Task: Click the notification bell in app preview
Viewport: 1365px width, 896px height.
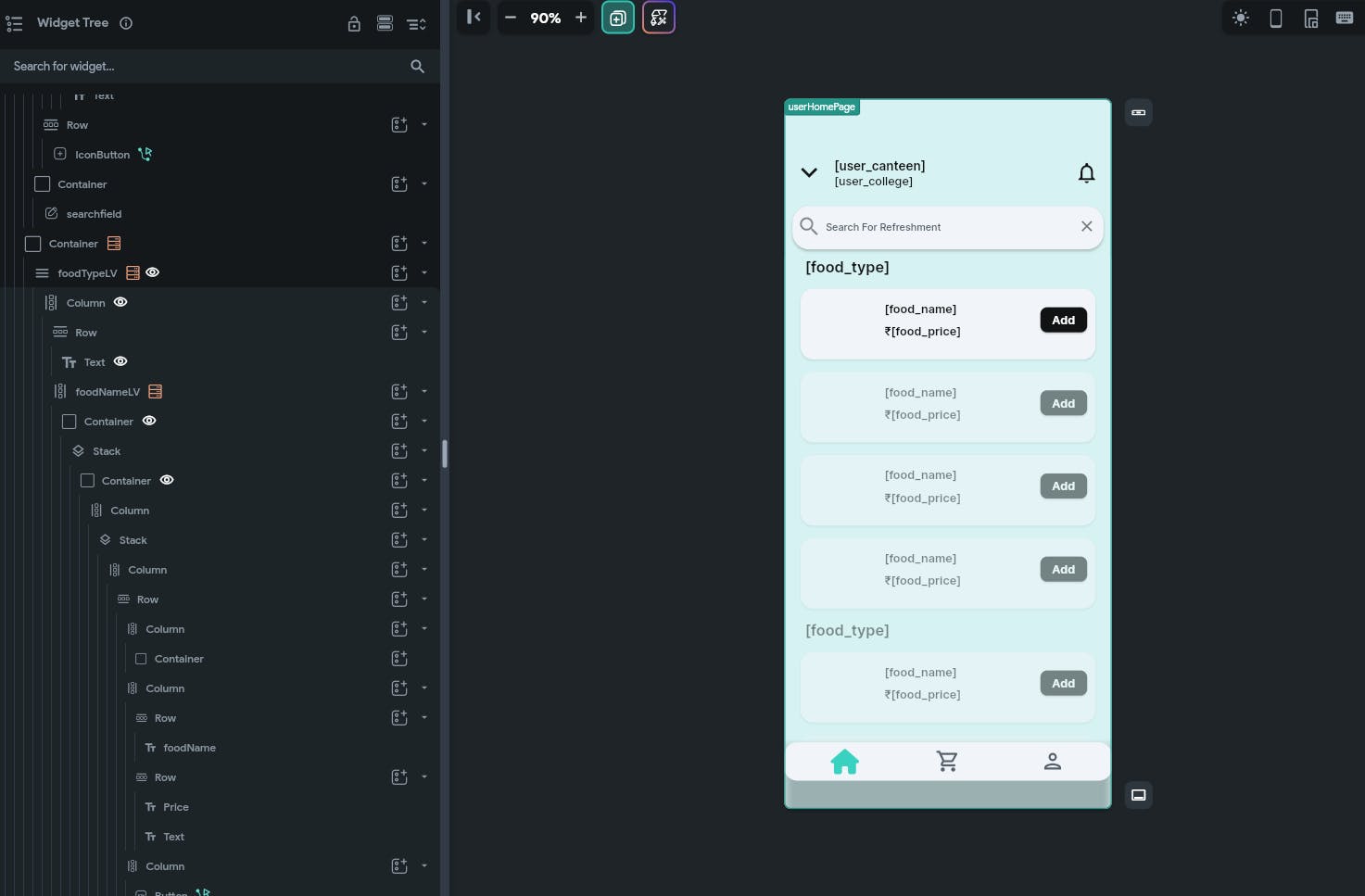Action: coord(1087,173)
